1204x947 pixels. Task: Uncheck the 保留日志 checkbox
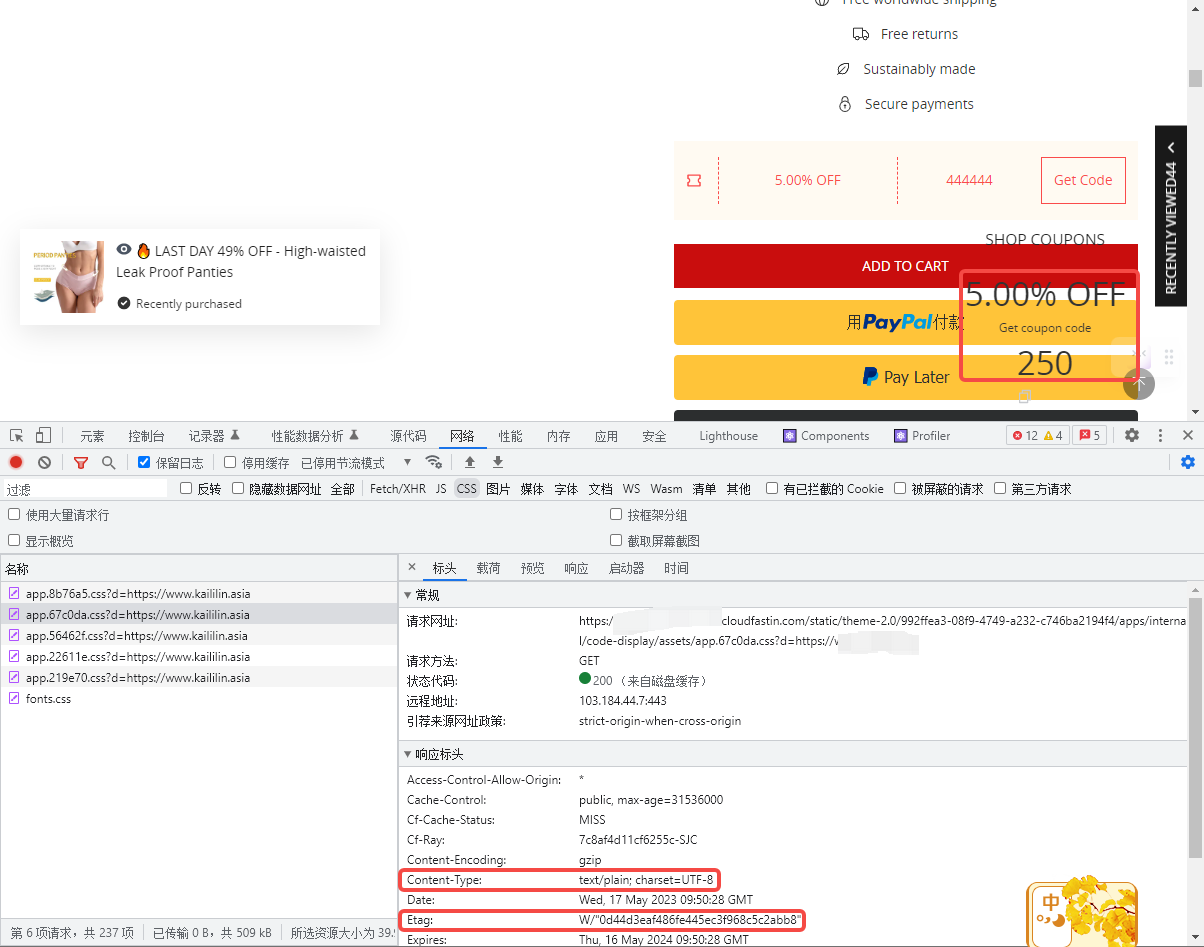pyautogui.click(x=144, y=462)
